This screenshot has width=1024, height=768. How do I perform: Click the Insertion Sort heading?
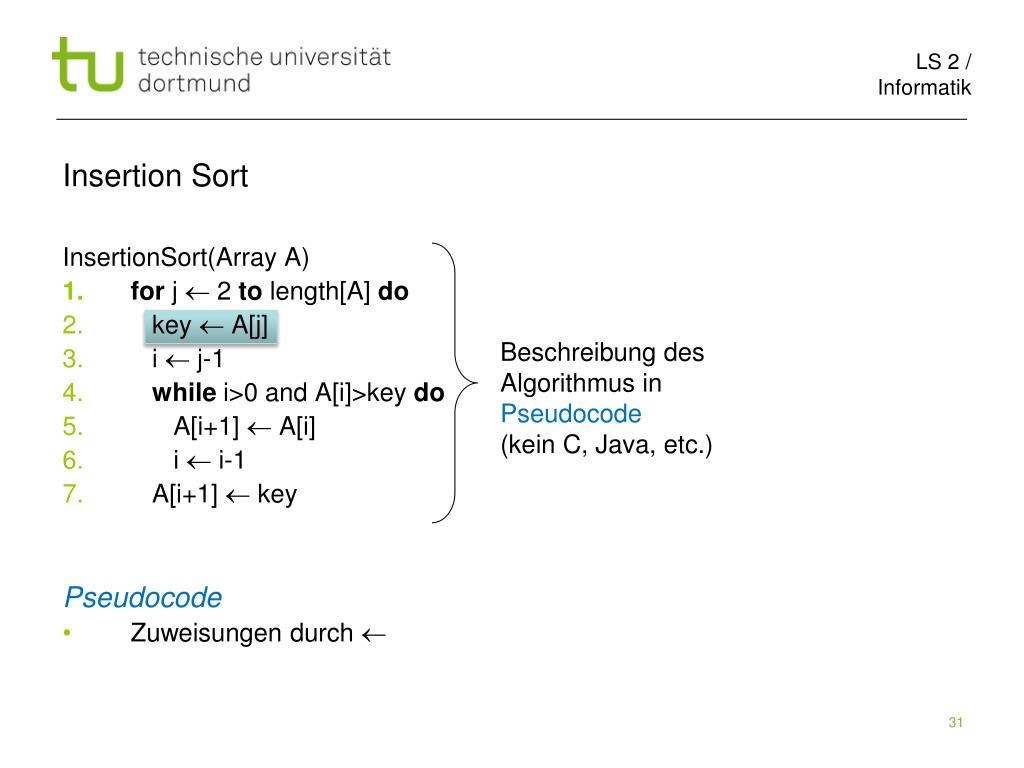pos(155,176)
